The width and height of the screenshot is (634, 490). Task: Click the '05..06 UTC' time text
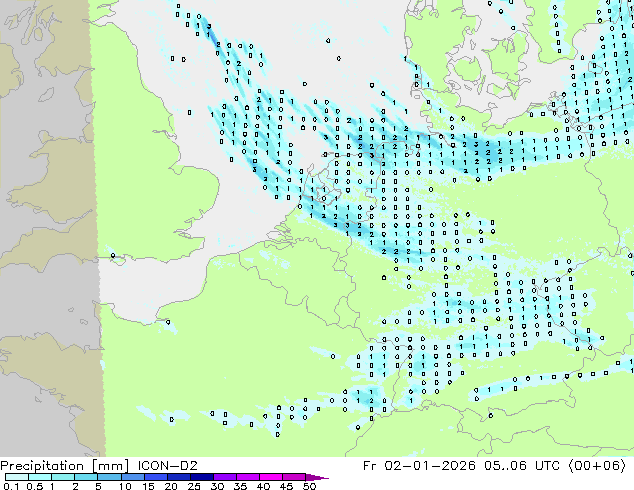point(522,466)
